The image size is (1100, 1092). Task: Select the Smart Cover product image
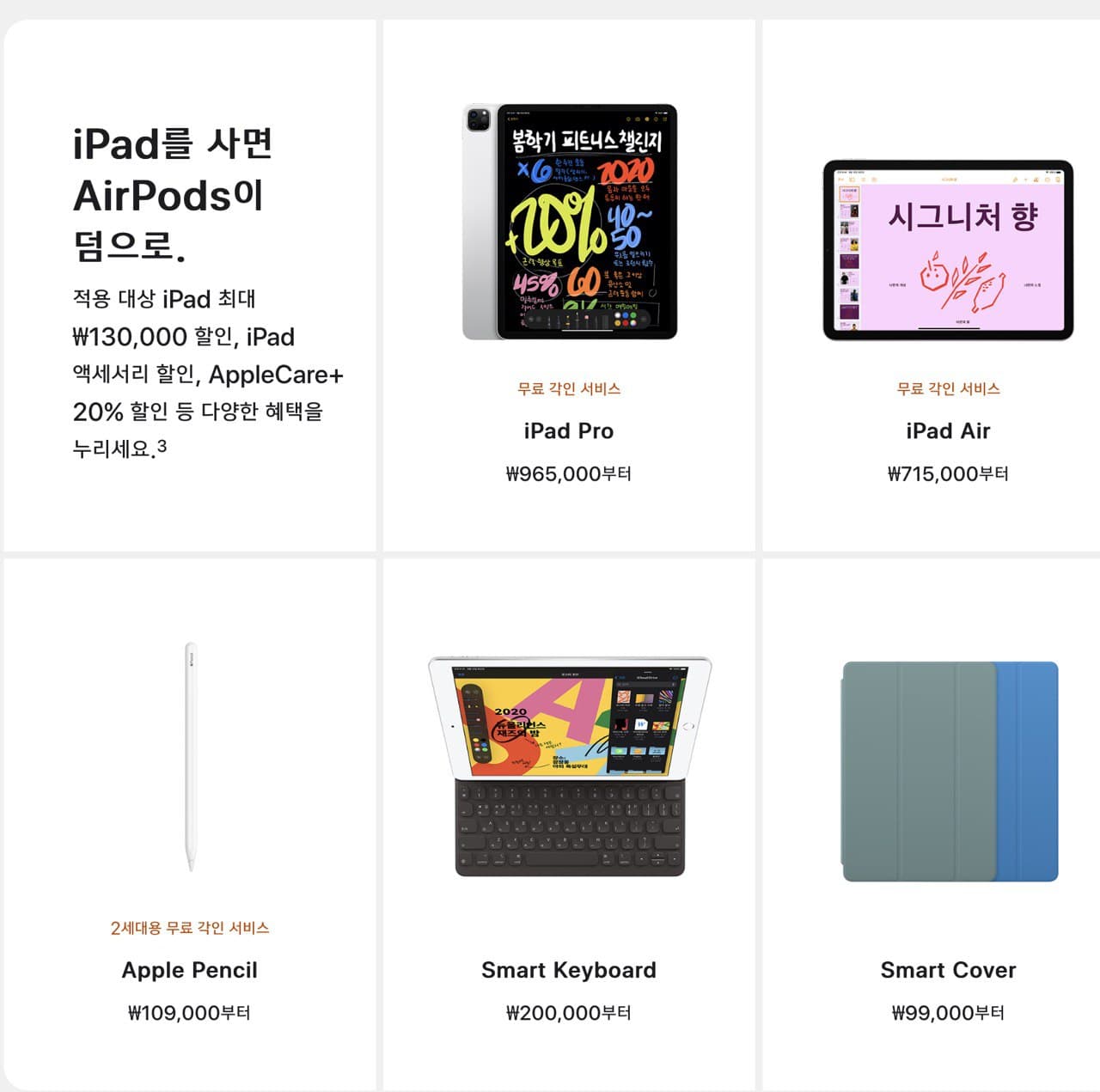[x=950, y=772]
